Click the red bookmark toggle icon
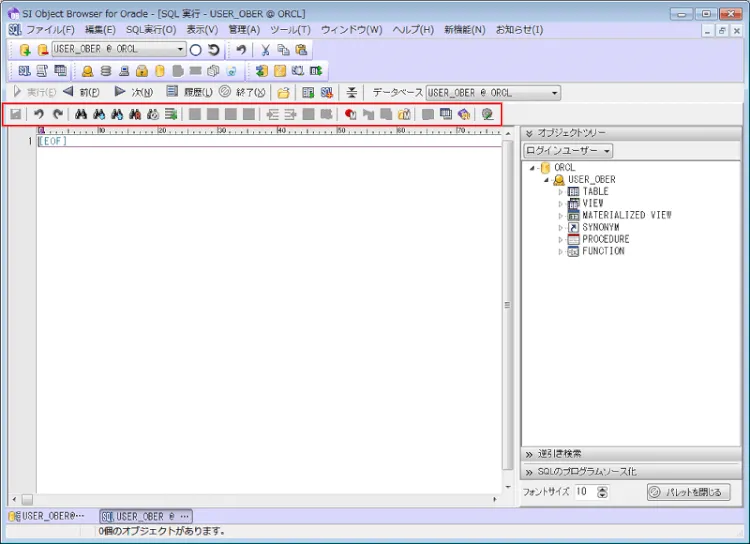Screen dimensions: 750x544 tap(350, 114)
